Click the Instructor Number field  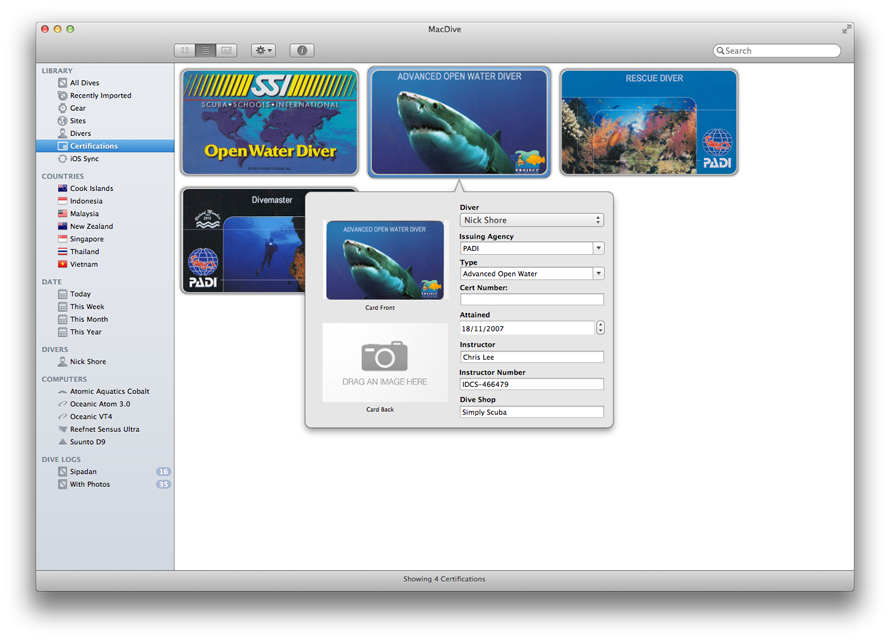point(531,384)
